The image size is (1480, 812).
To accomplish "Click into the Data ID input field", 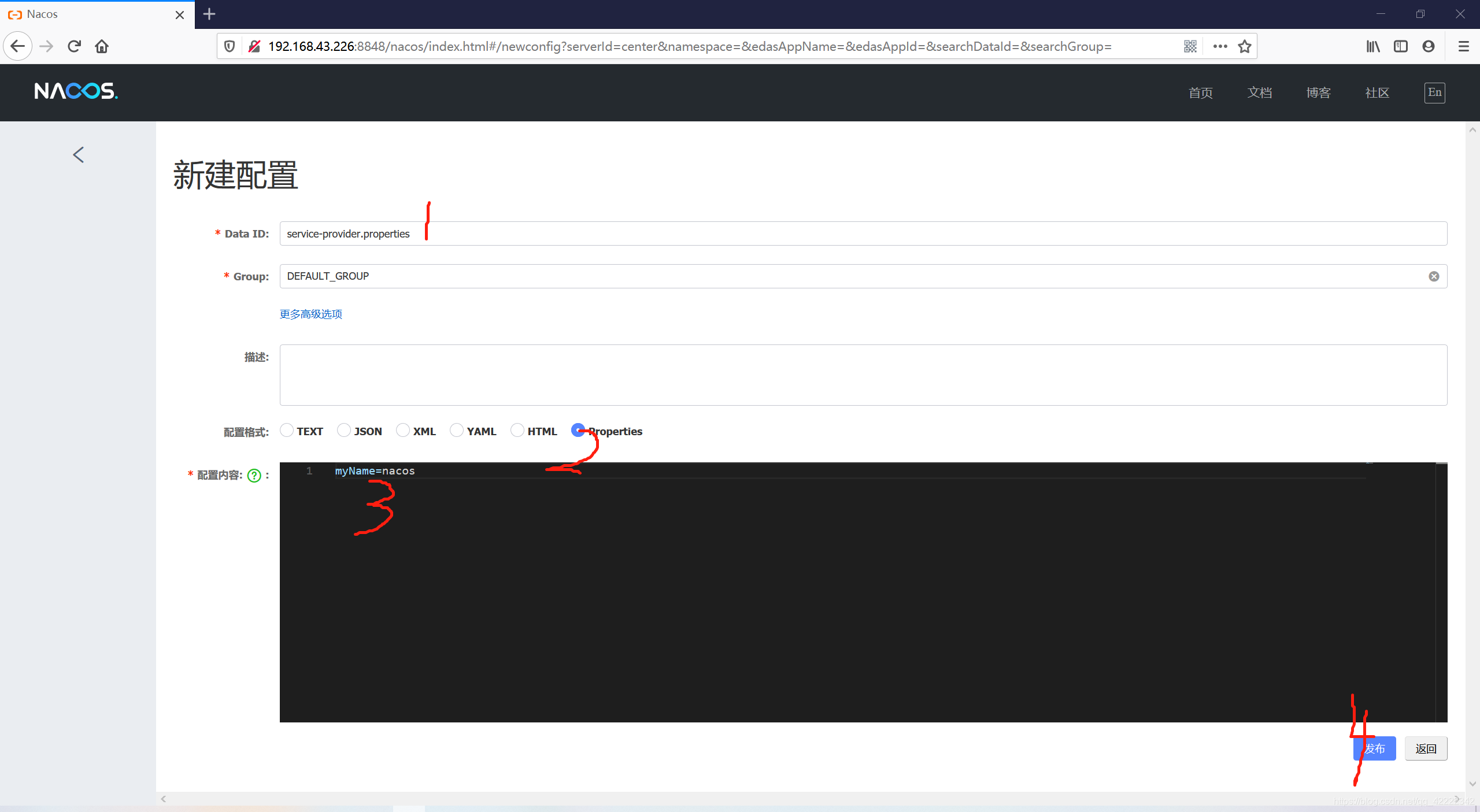I will tap(864, 233).
